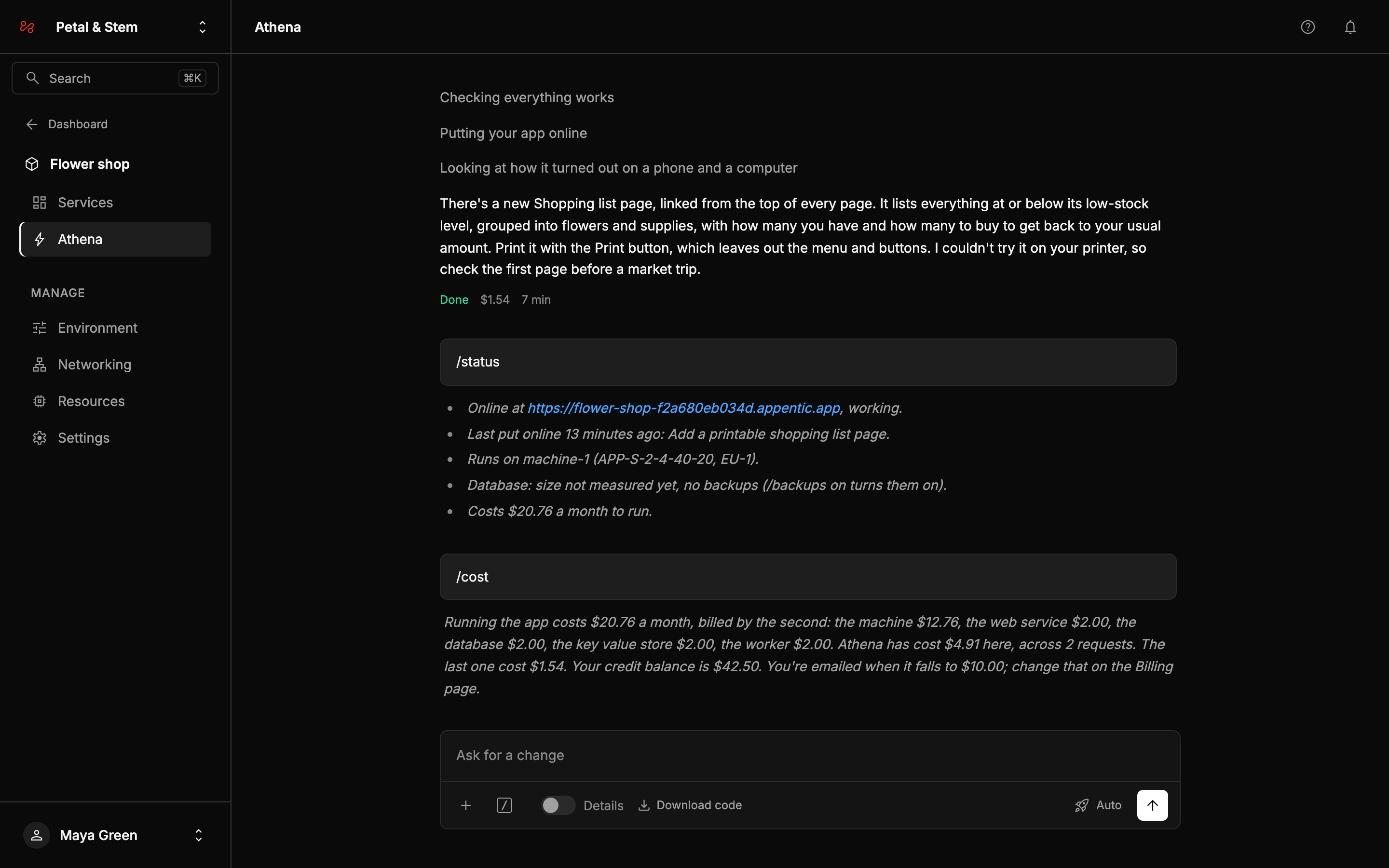
Task: Open project Settings
Action: 115,438
